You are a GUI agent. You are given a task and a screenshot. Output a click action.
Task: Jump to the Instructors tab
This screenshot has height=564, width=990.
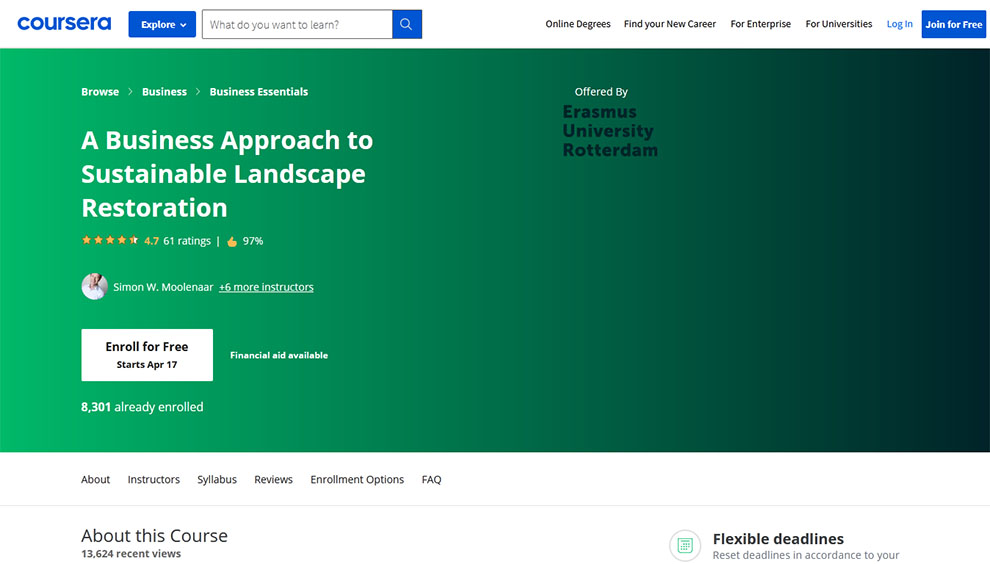coord(153,479)
